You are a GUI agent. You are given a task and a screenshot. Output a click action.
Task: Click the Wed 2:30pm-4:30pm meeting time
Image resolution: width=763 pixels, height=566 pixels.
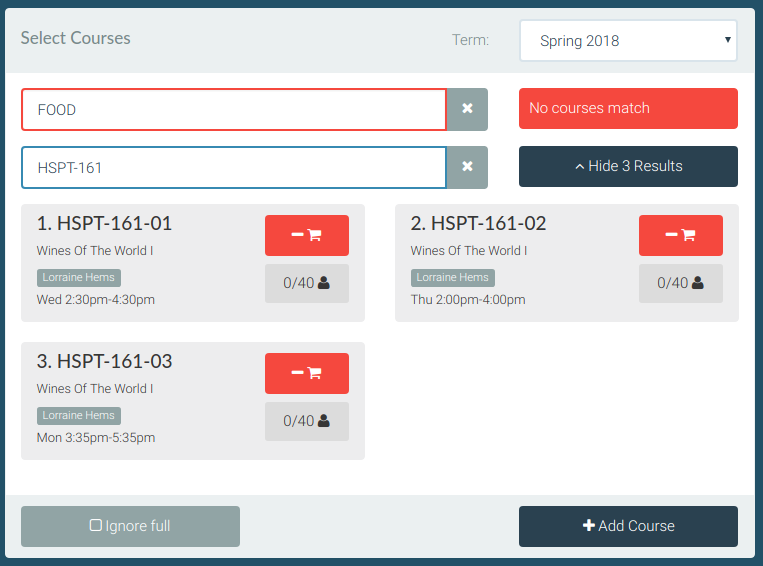click(95, 299)
